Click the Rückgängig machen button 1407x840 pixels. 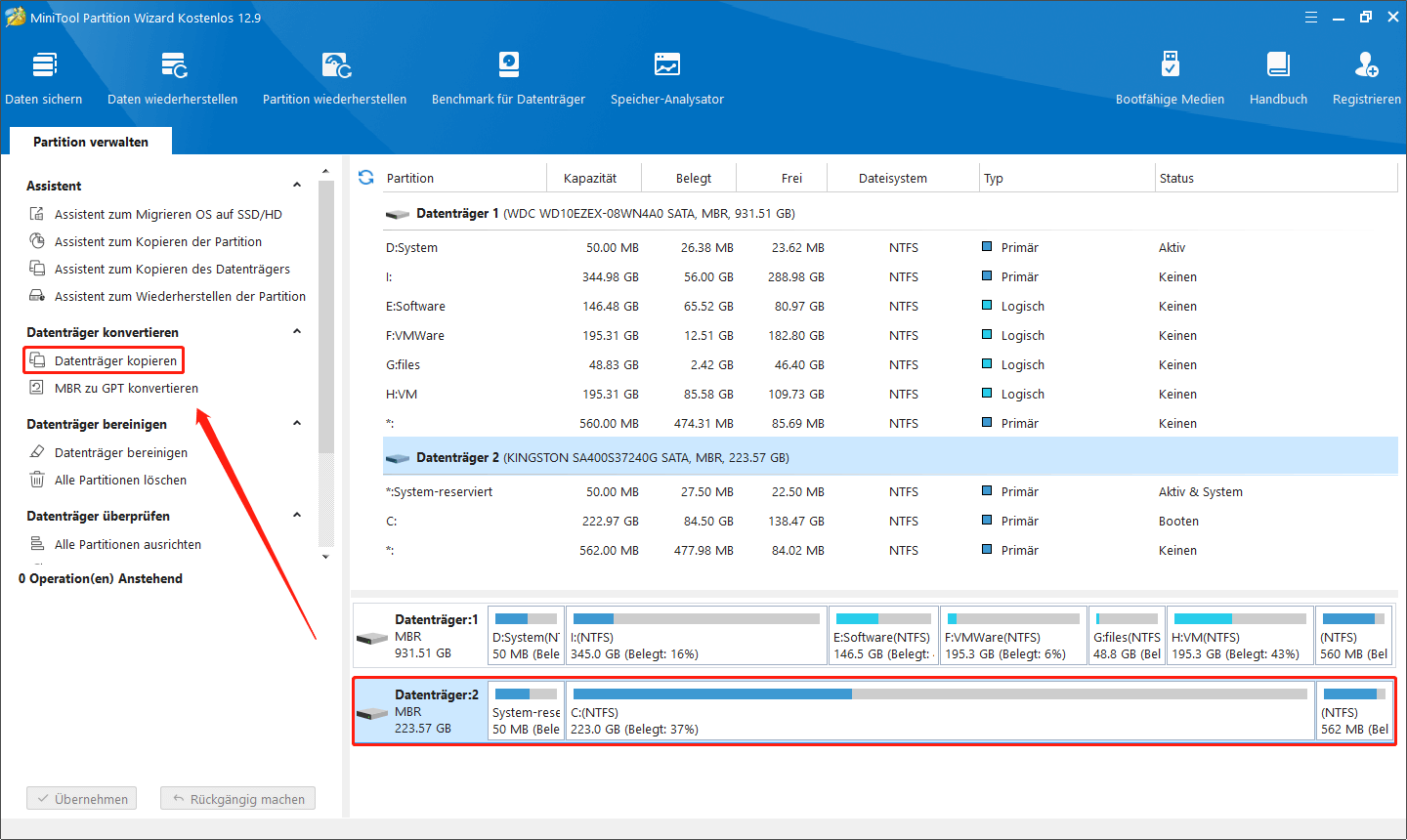[x=238, y=799]
